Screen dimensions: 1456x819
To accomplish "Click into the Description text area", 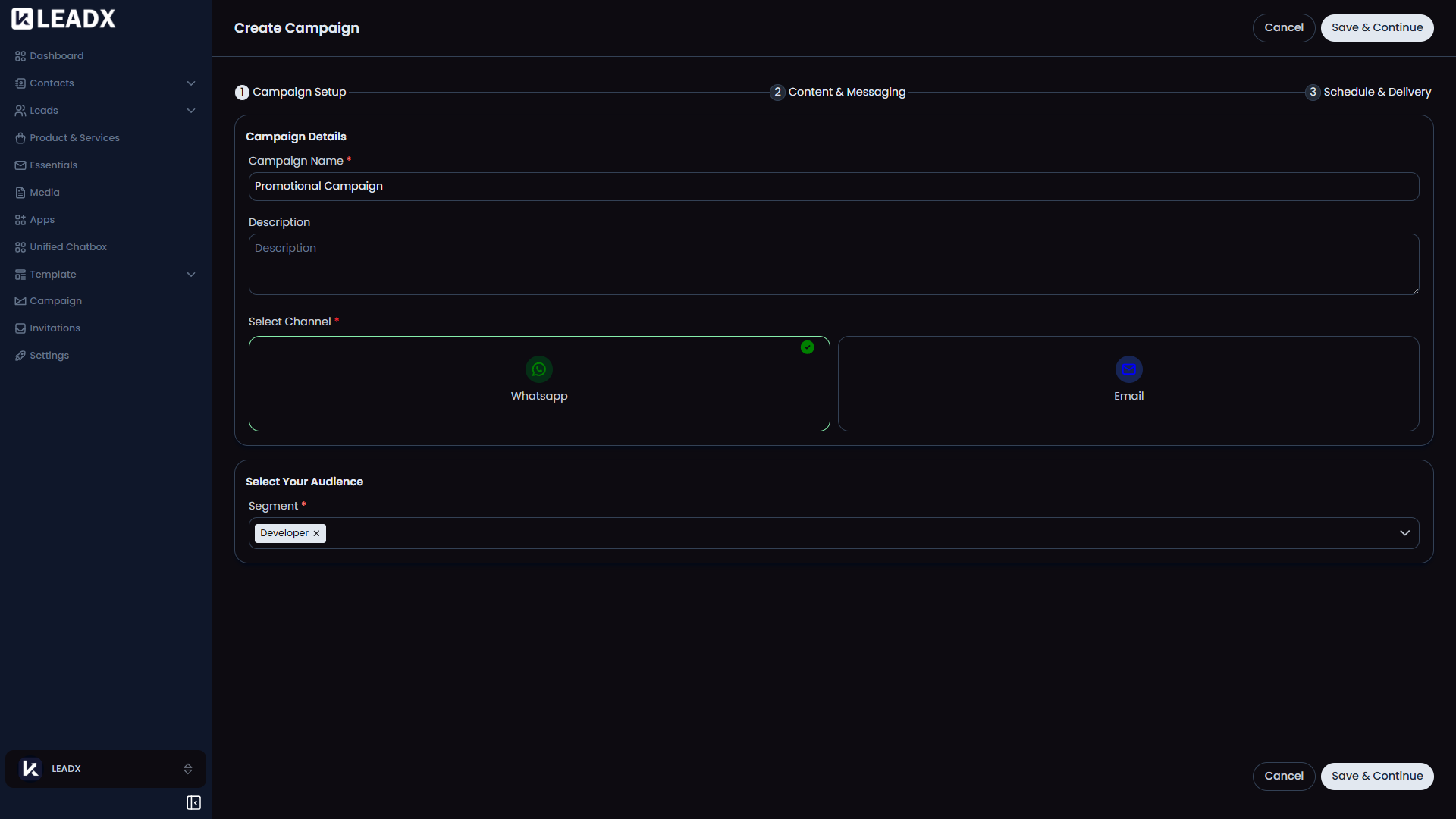I will (833, 265).
